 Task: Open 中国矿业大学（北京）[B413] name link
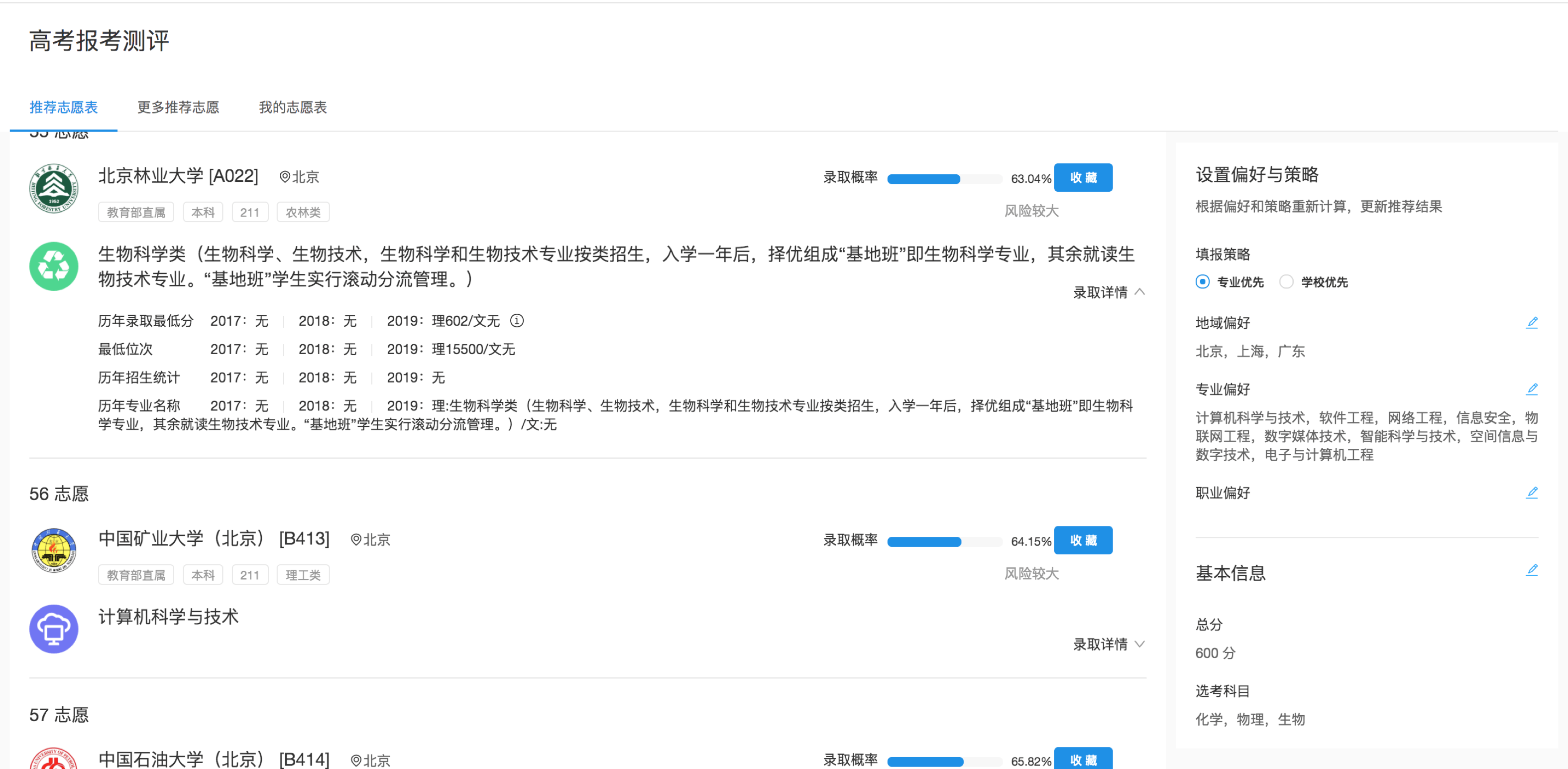click(x=214, y=539)
